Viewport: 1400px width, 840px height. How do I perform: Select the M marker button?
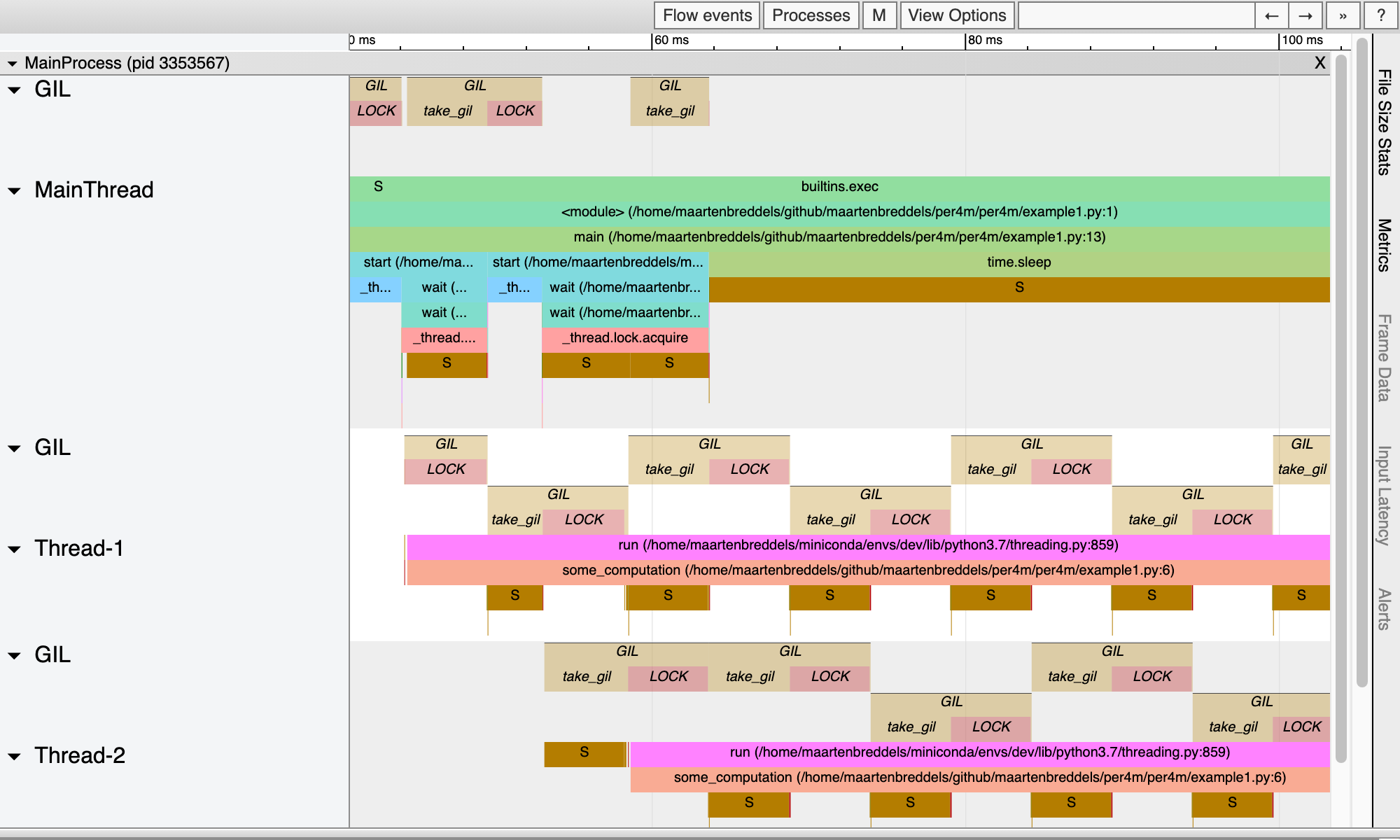tap(879, 15)
